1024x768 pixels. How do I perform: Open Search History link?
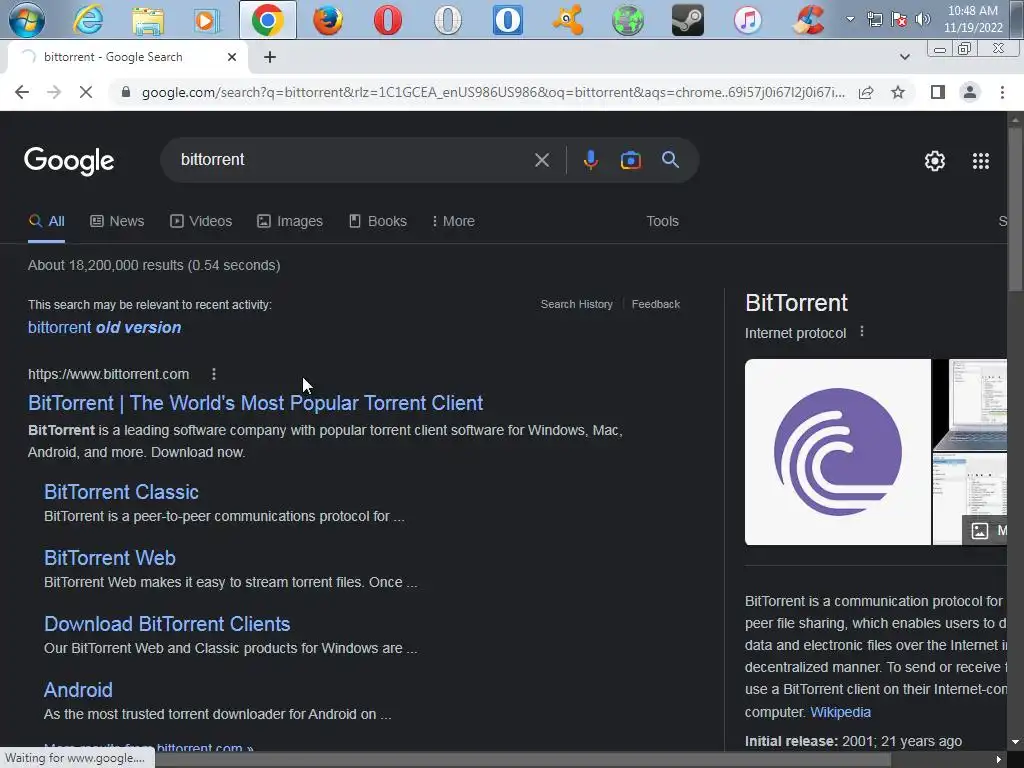[x=577, y=304]
